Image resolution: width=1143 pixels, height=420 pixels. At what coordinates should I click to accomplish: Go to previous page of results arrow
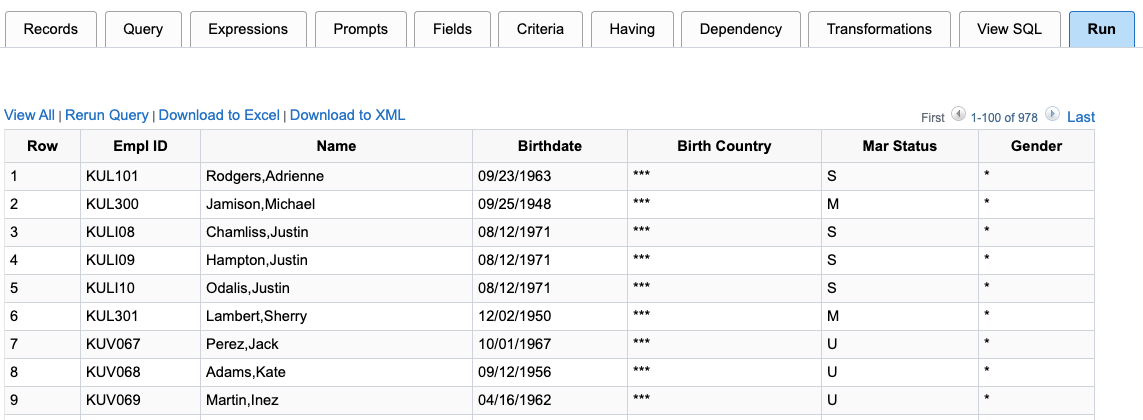tap(958, 115)
